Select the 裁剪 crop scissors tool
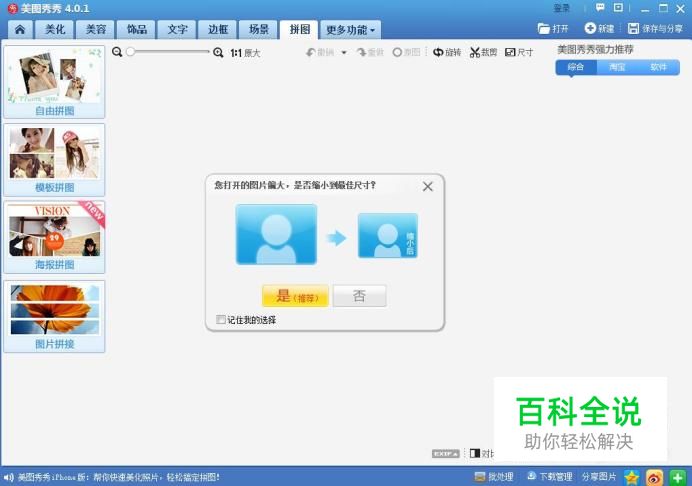The height and width of the screenshot is (486, 692). (483, 53)
